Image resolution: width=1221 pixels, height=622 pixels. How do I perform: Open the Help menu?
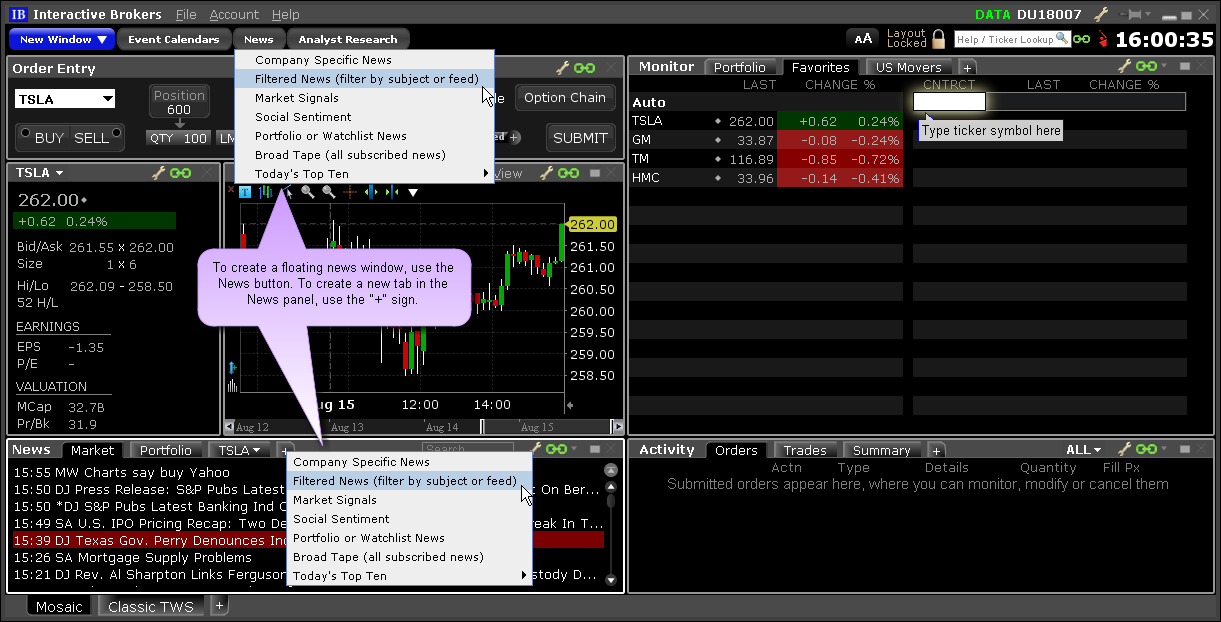pyautogui.click(x=285, y=15)
